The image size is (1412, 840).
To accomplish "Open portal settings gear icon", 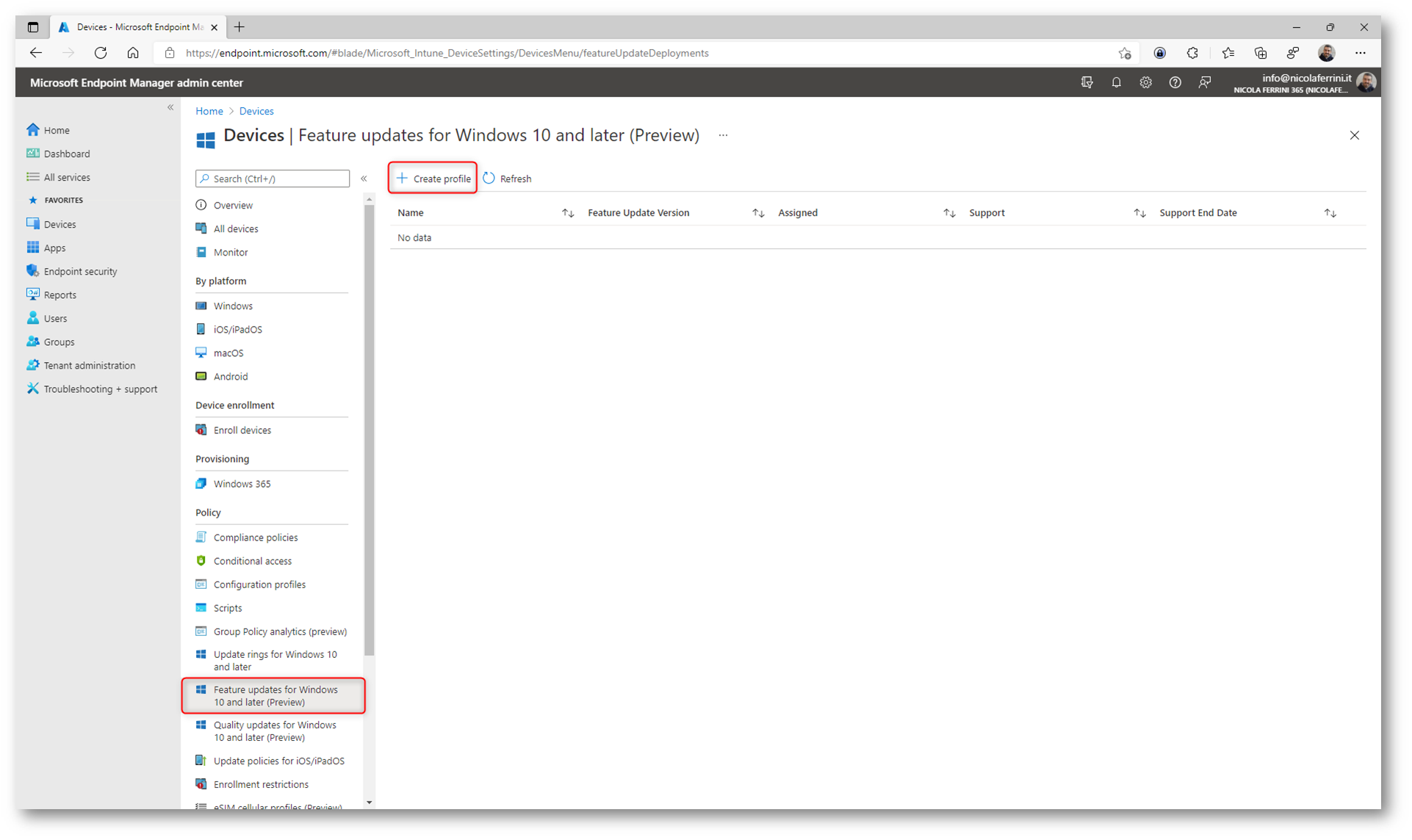I will pyautogui.click(x=1145, y=83).
